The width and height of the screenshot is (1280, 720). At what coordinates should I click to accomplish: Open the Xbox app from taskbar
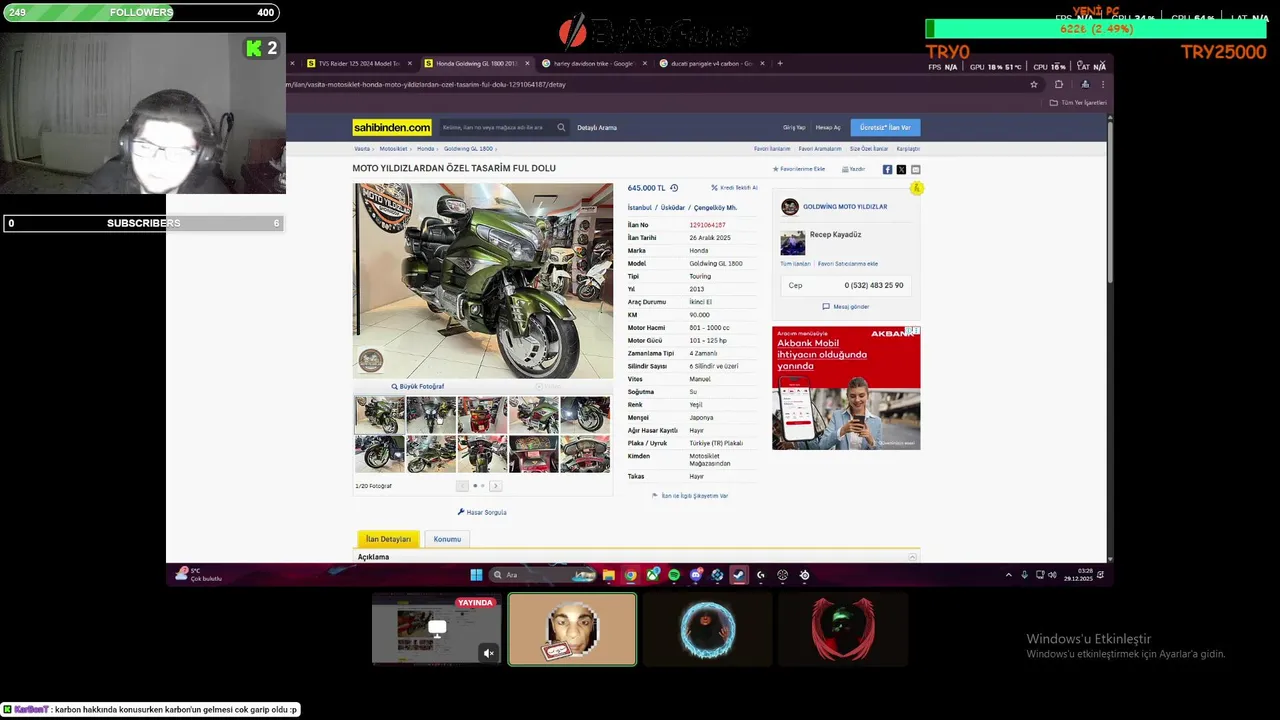click(652, 575)
